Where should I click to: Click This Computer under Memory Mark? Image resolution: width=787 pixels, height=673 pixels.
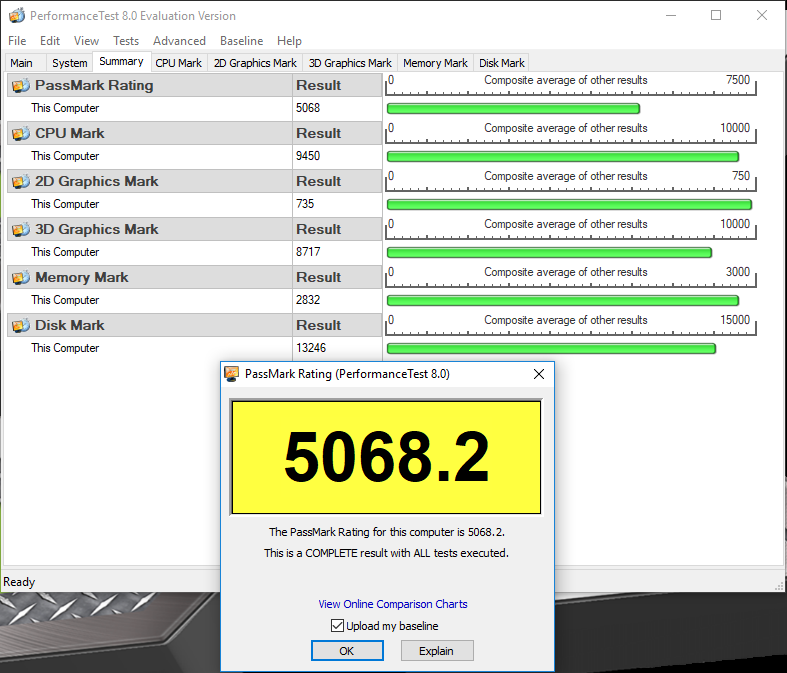(65, 300)
